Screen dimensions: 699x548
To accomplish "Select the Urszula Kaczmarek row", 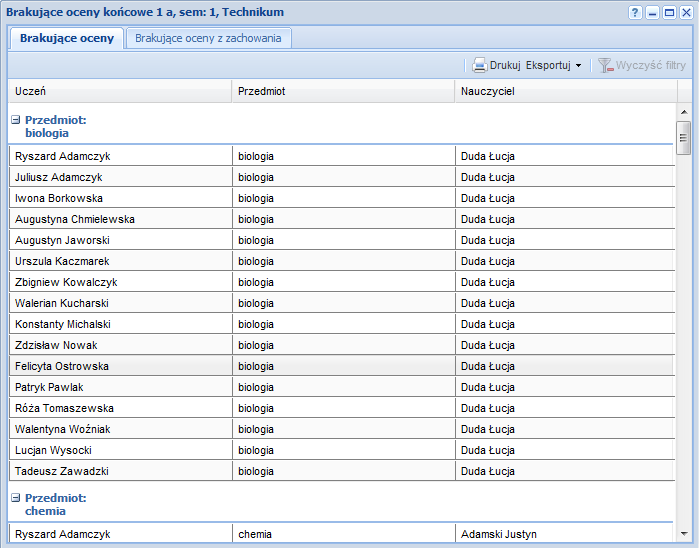I will tap(342, 261).
